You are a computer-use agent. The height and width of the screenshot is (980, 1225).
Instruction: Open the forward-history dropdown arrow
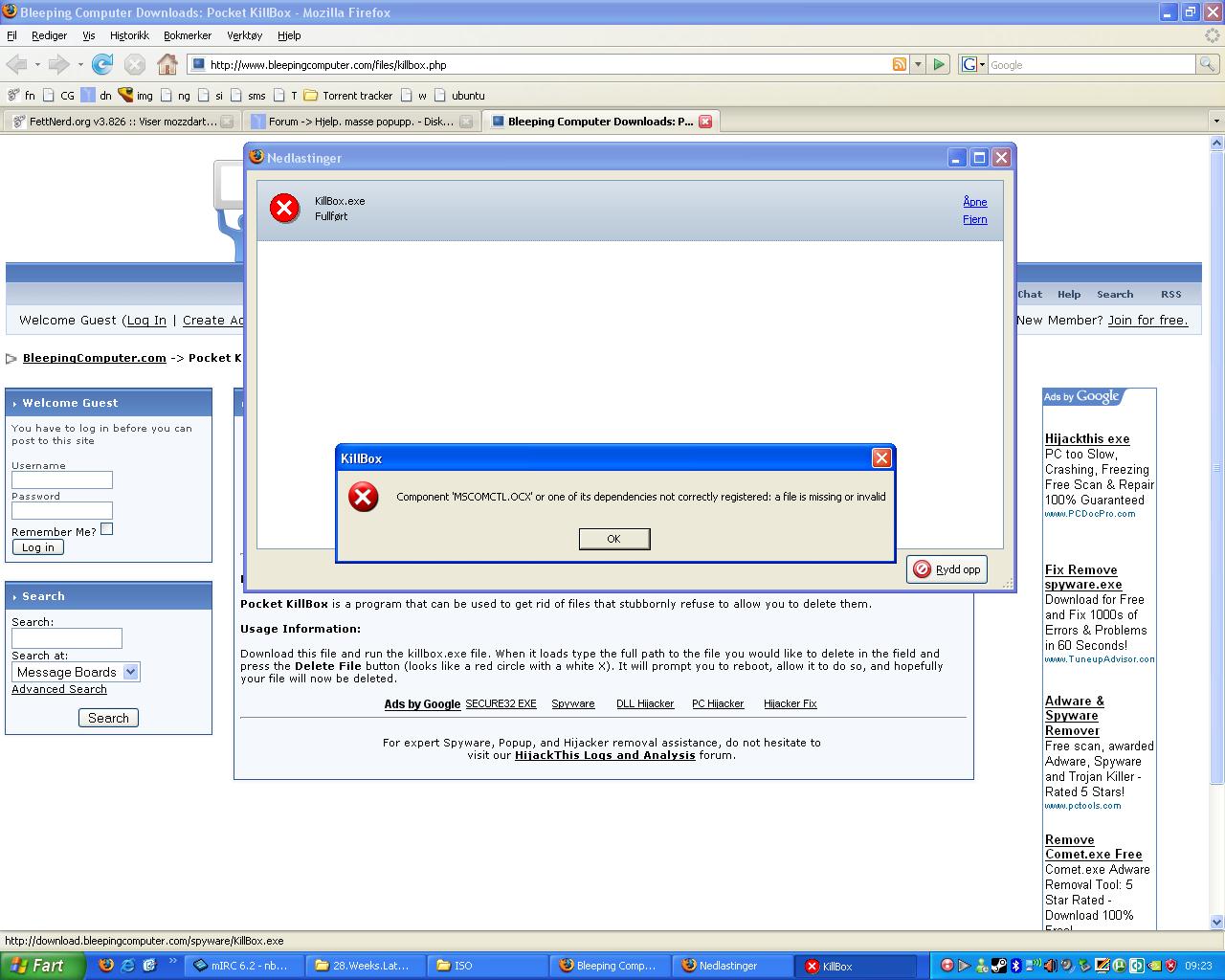(x=80, y=65)
